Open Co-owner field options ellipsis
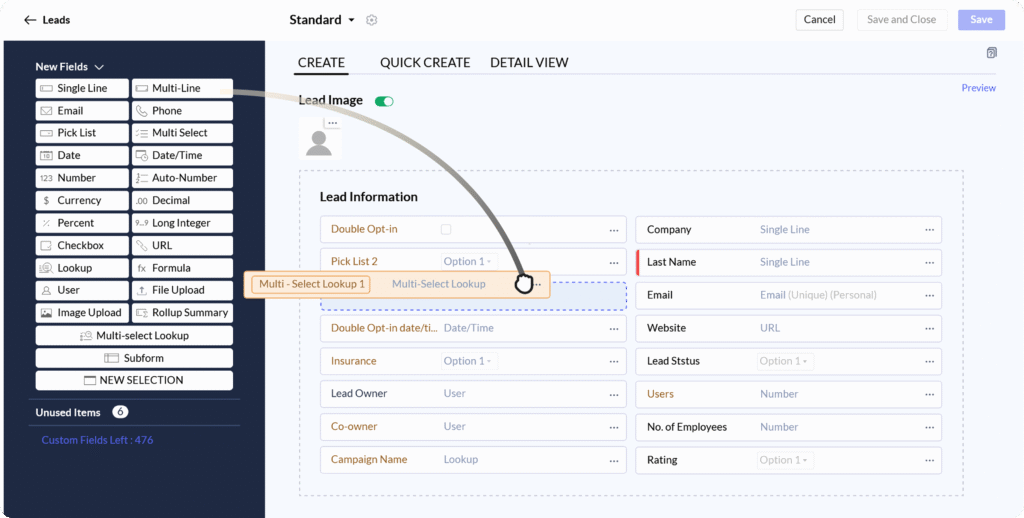Viewport: 1024px width, 518px height. click(x=614, y=427)
